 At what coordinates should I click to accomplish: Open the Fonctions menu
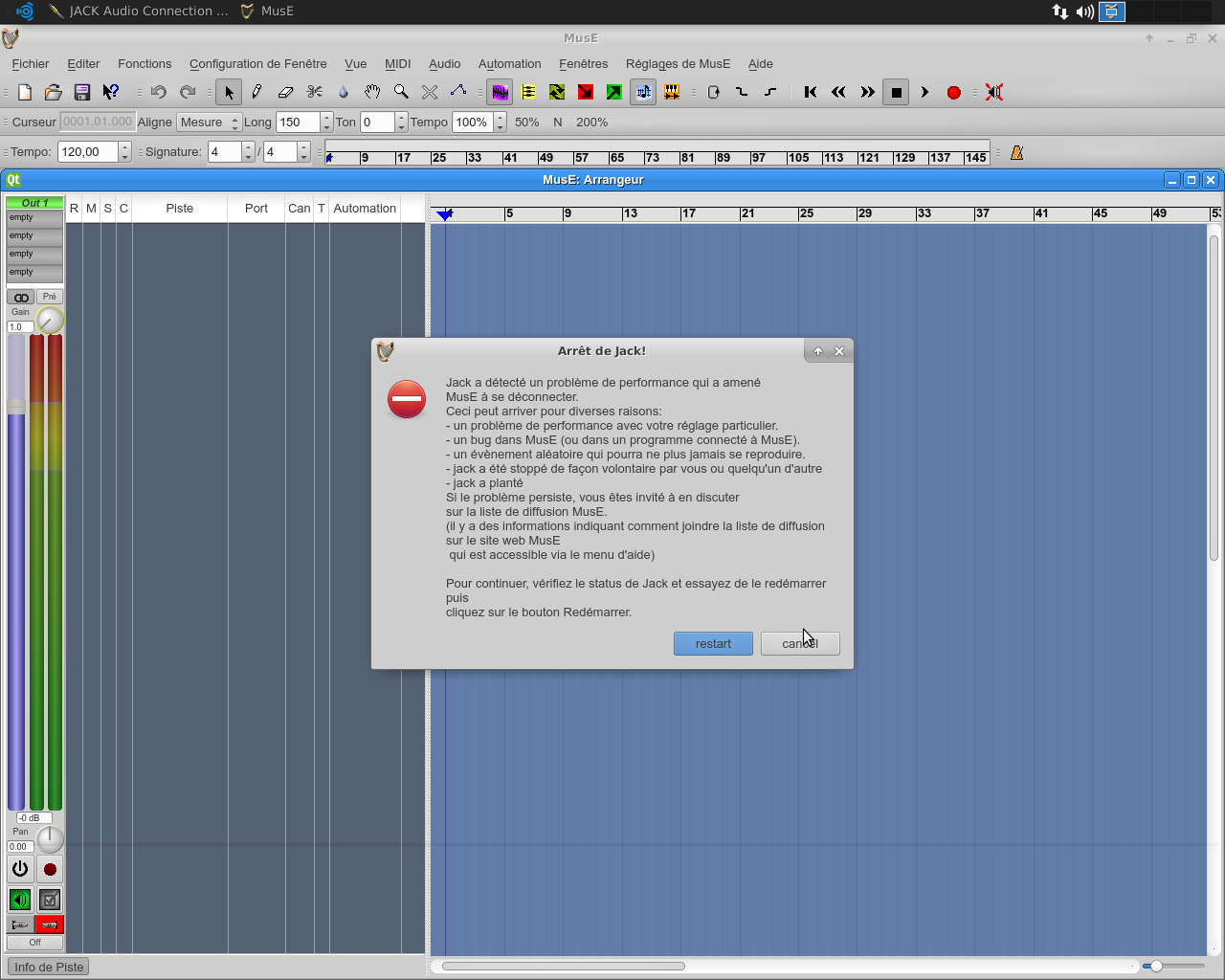(145, 64)
